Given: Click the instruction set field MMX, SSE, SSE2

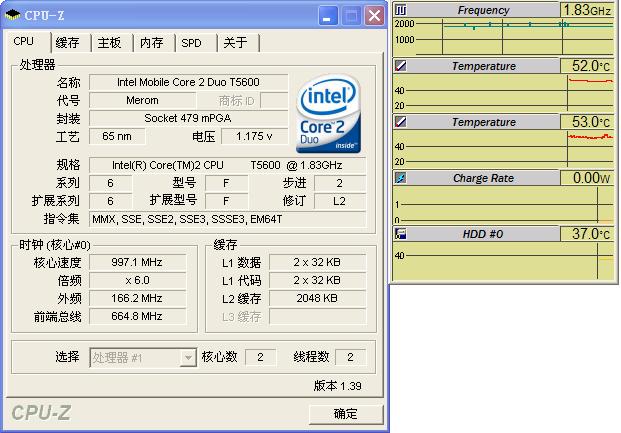Looking at the screenshot, I should coord(227,219).
